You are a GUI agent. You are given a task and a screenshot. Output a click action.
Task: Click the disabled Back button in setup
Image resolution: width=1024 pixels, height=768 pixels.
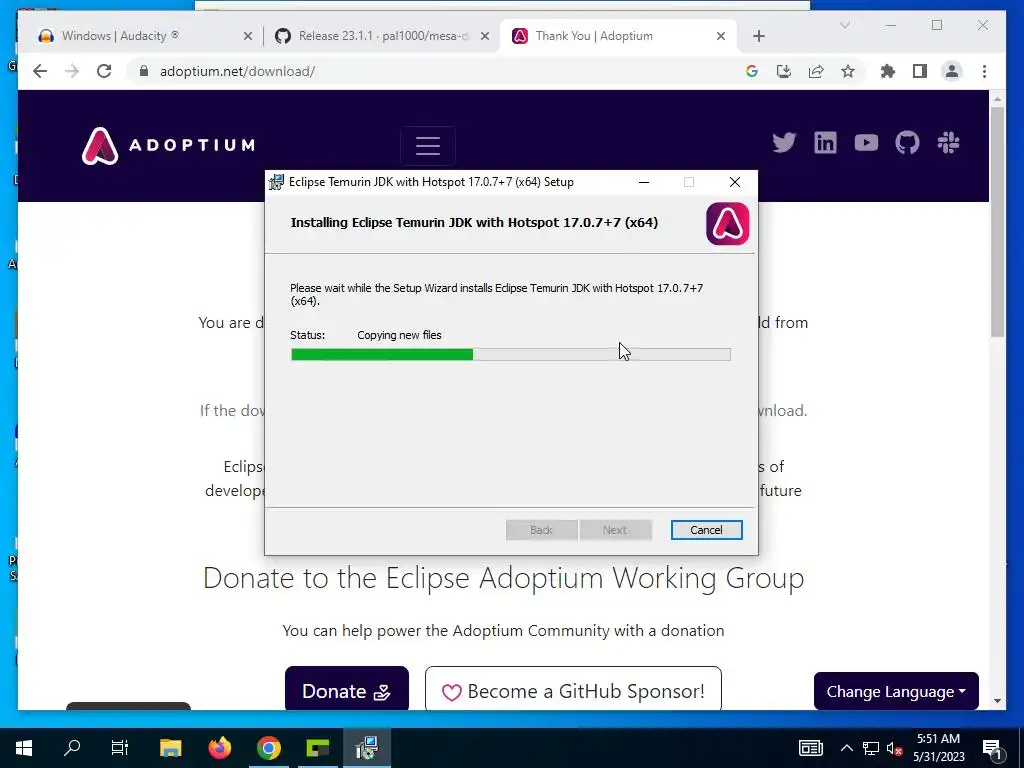(x=541, y=530)
